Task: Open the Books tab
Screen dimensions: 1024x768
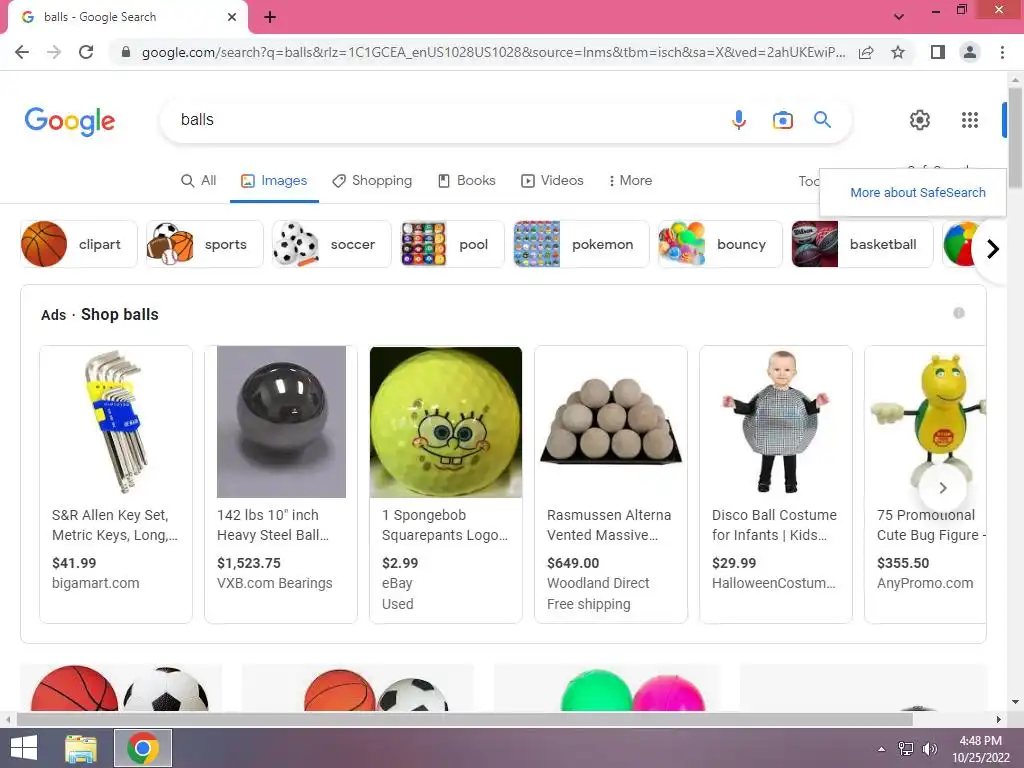Action: coord(466,181)
